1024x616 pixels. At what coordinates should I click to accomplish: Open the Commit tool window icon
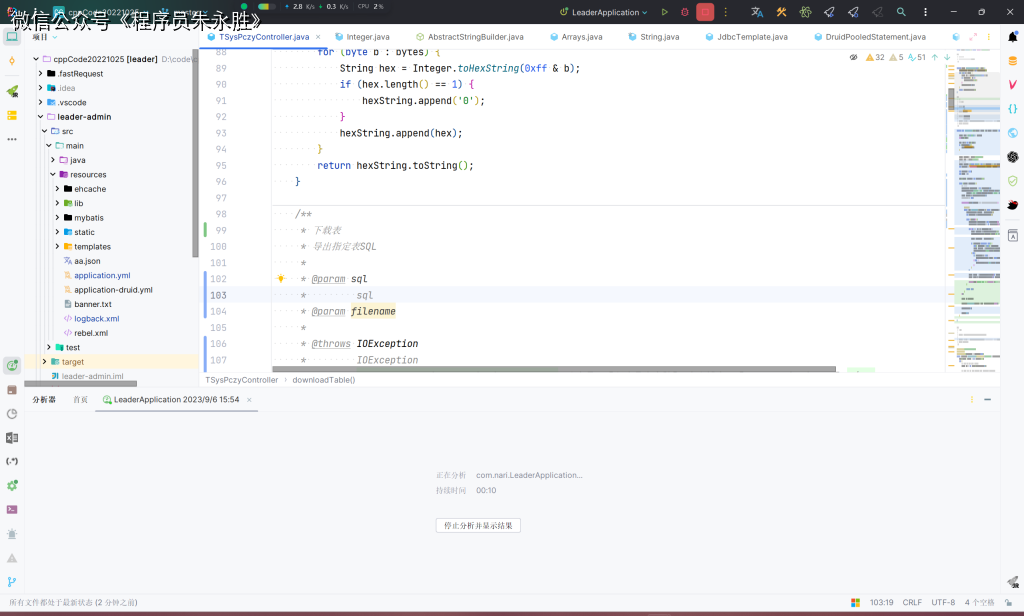click(12, 61)
